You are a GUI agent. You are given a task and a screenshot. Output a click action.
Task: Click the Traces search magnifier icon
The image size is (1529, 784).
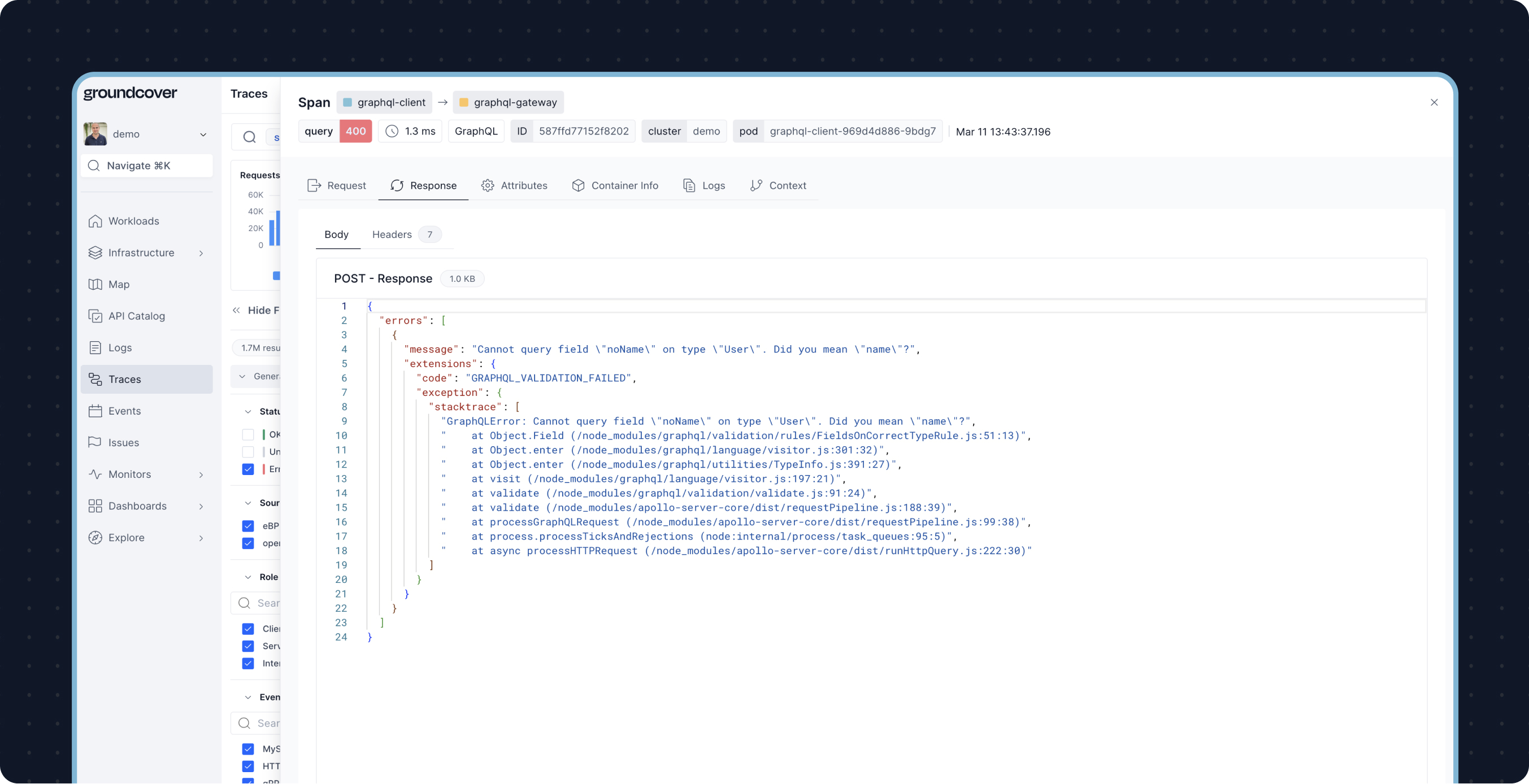249,138
